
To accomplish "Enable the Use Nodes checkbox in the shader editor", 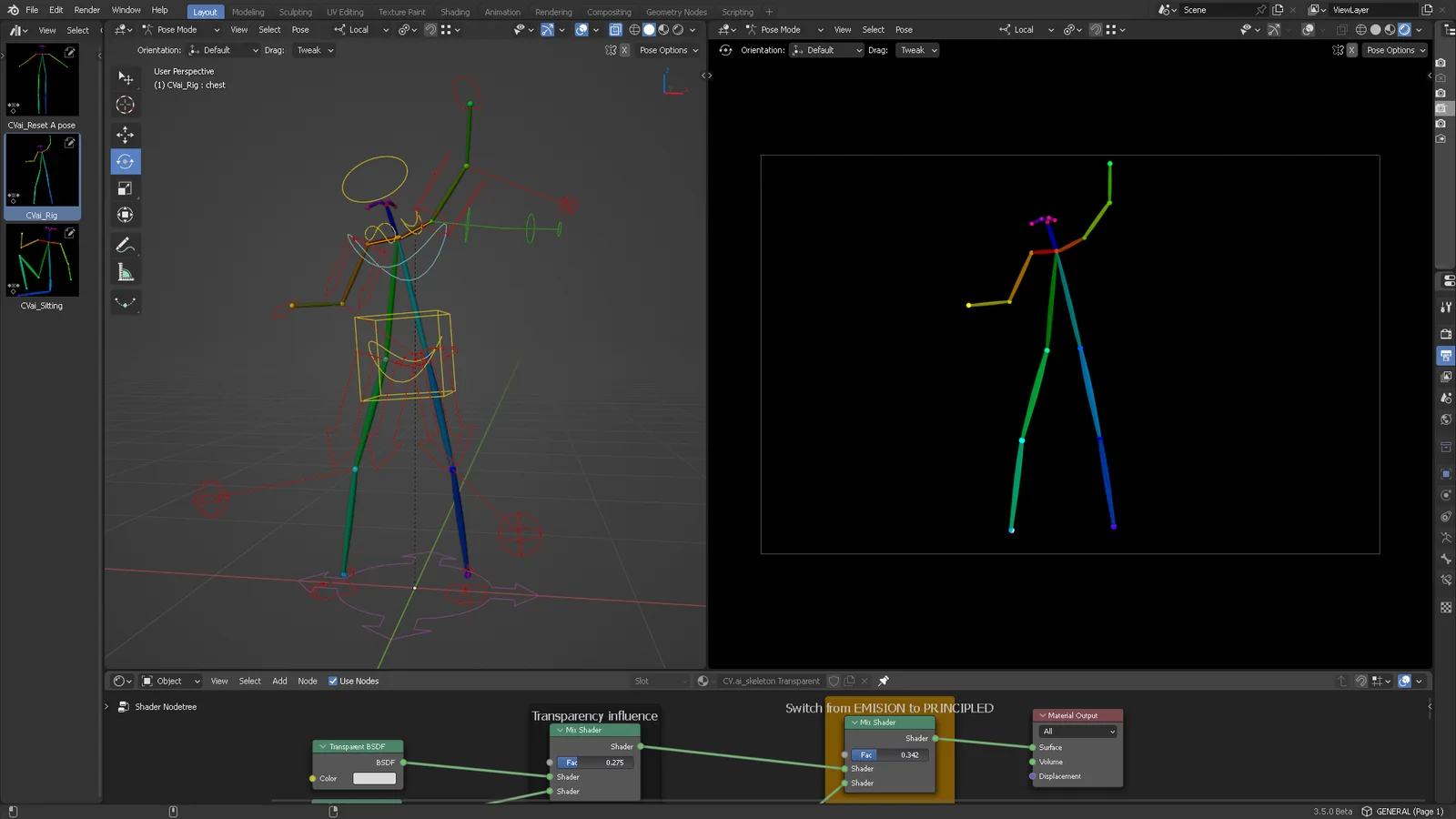I will (x=333, y=681).
